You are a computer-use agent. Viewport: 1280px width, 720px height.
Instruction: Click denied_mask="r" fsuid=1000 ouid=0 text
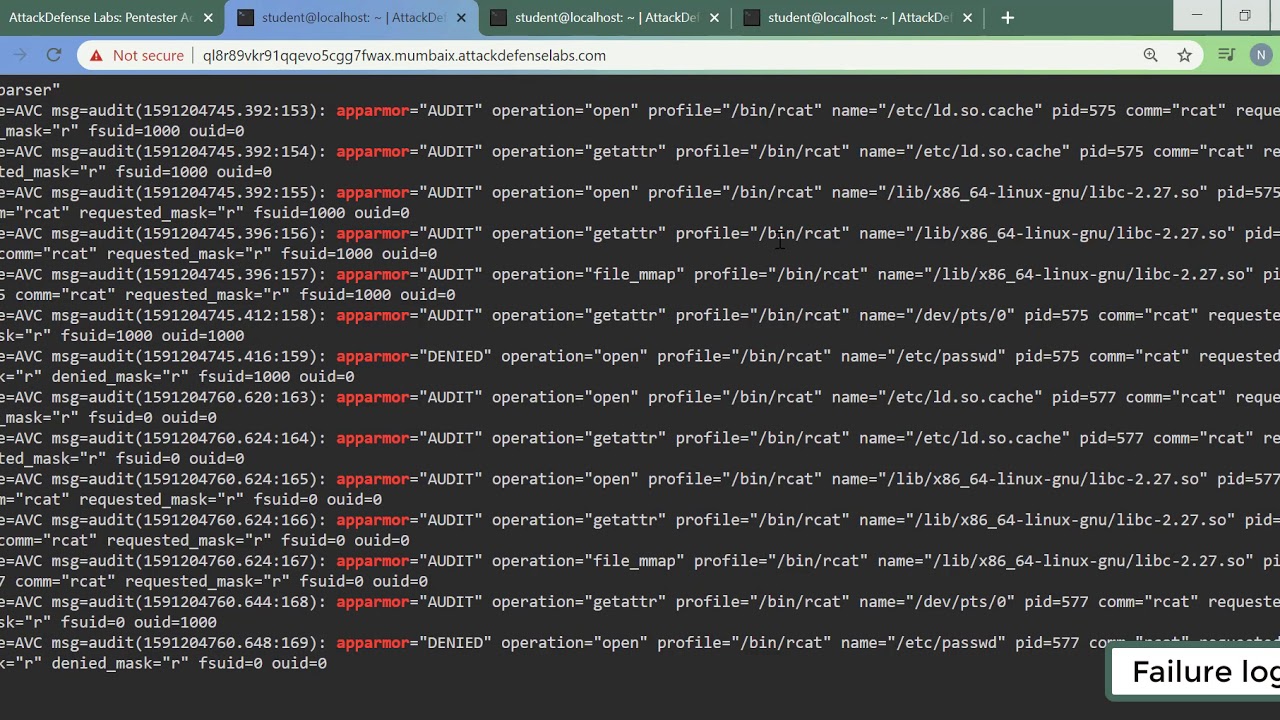[203, 377]
